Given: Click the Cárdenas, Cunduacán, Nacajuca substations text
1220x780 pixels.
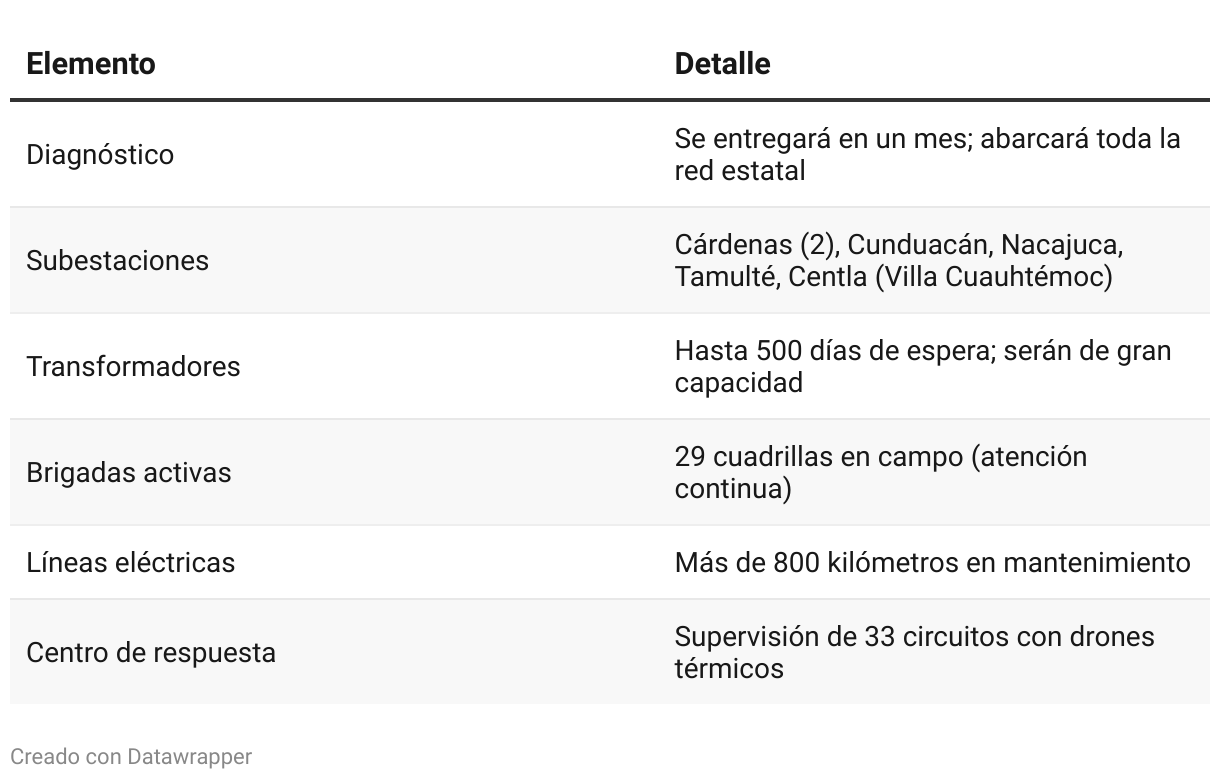Looking at the screenshot, I should [898, 245].
